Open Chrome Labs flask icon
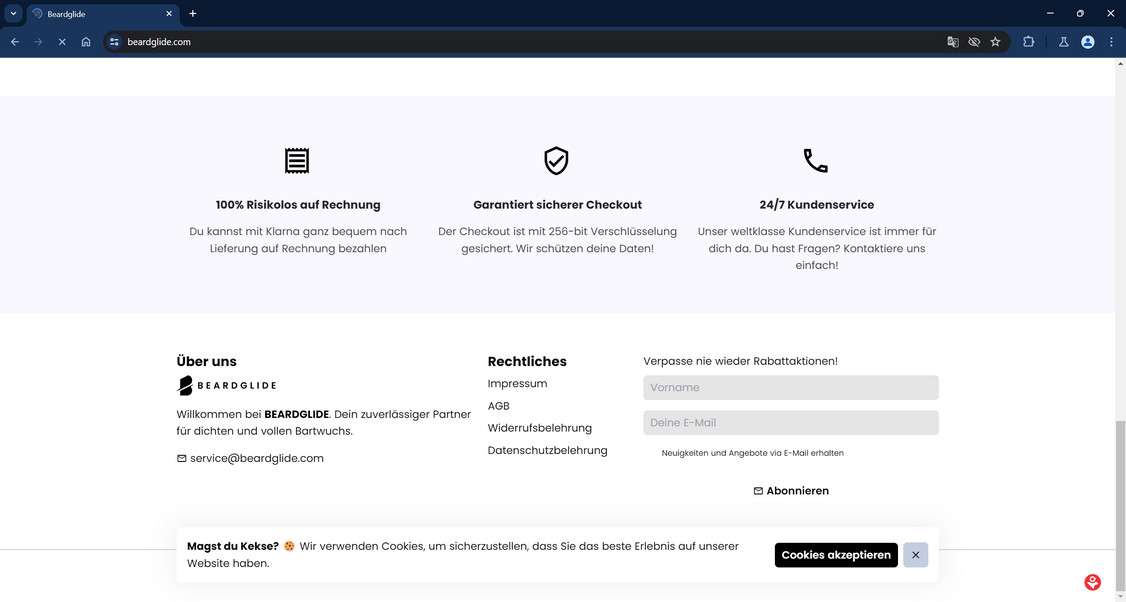 [1063, 42]
